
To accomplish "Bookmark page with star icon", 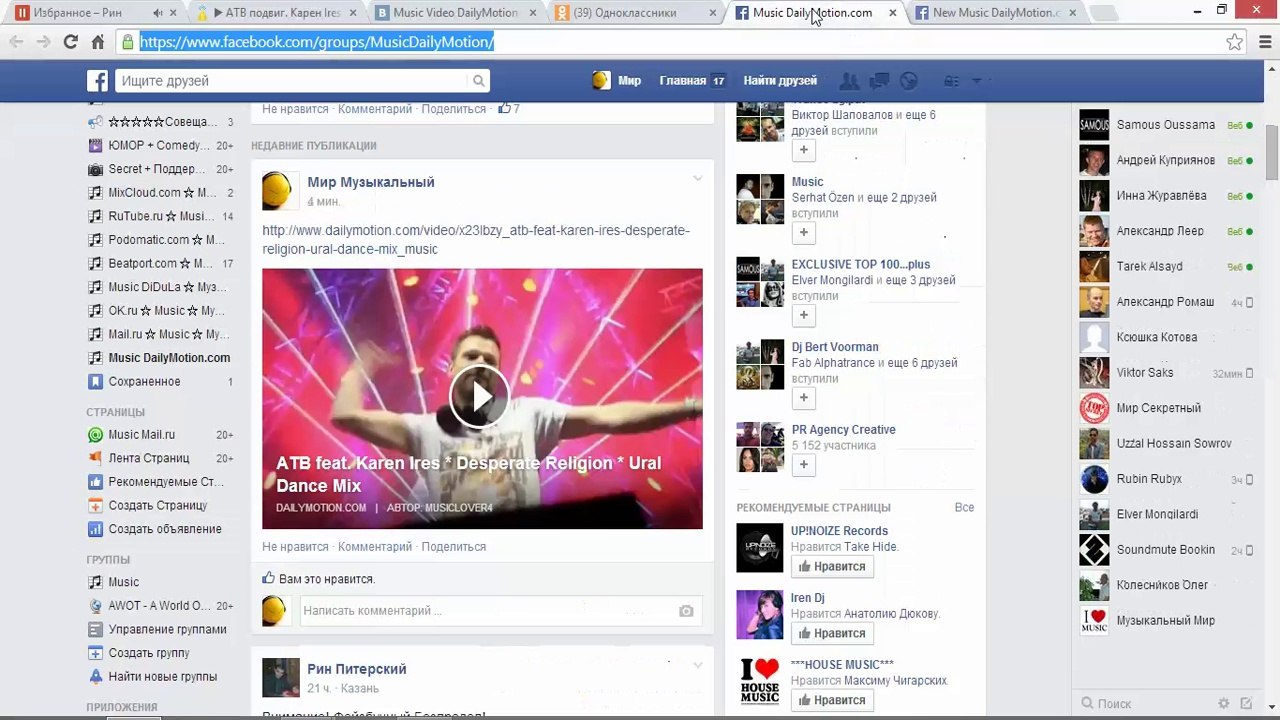I will coord(1235,42).
